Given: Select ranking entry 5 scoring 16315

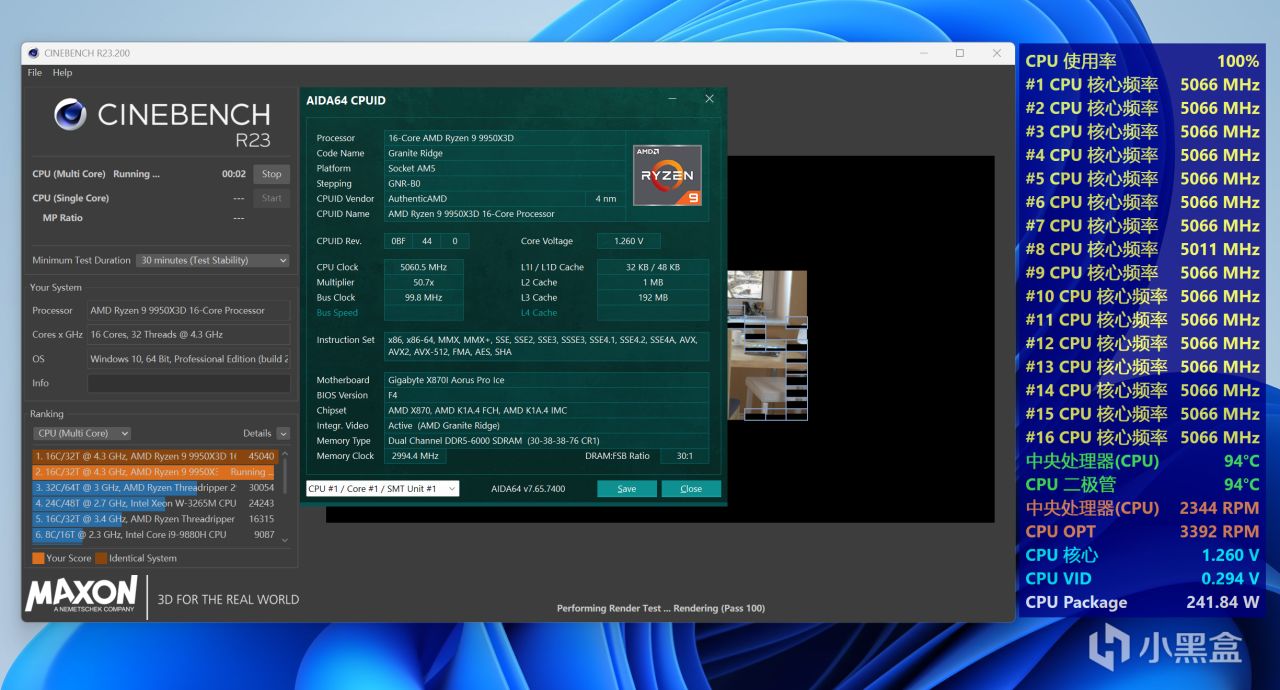Looking at the screenshot, I should click(155, 519).
